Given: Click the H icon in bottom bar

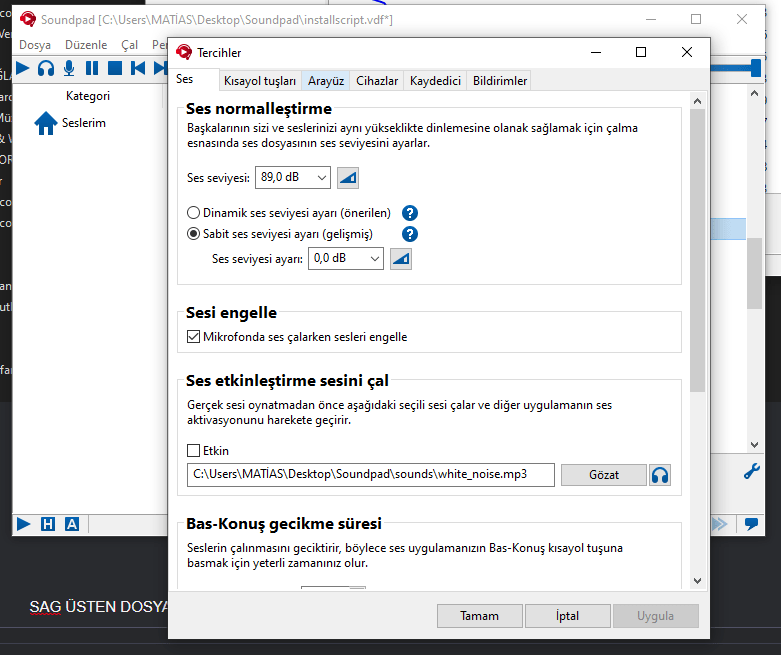Looking at the screenshot, I should (48, 524).
